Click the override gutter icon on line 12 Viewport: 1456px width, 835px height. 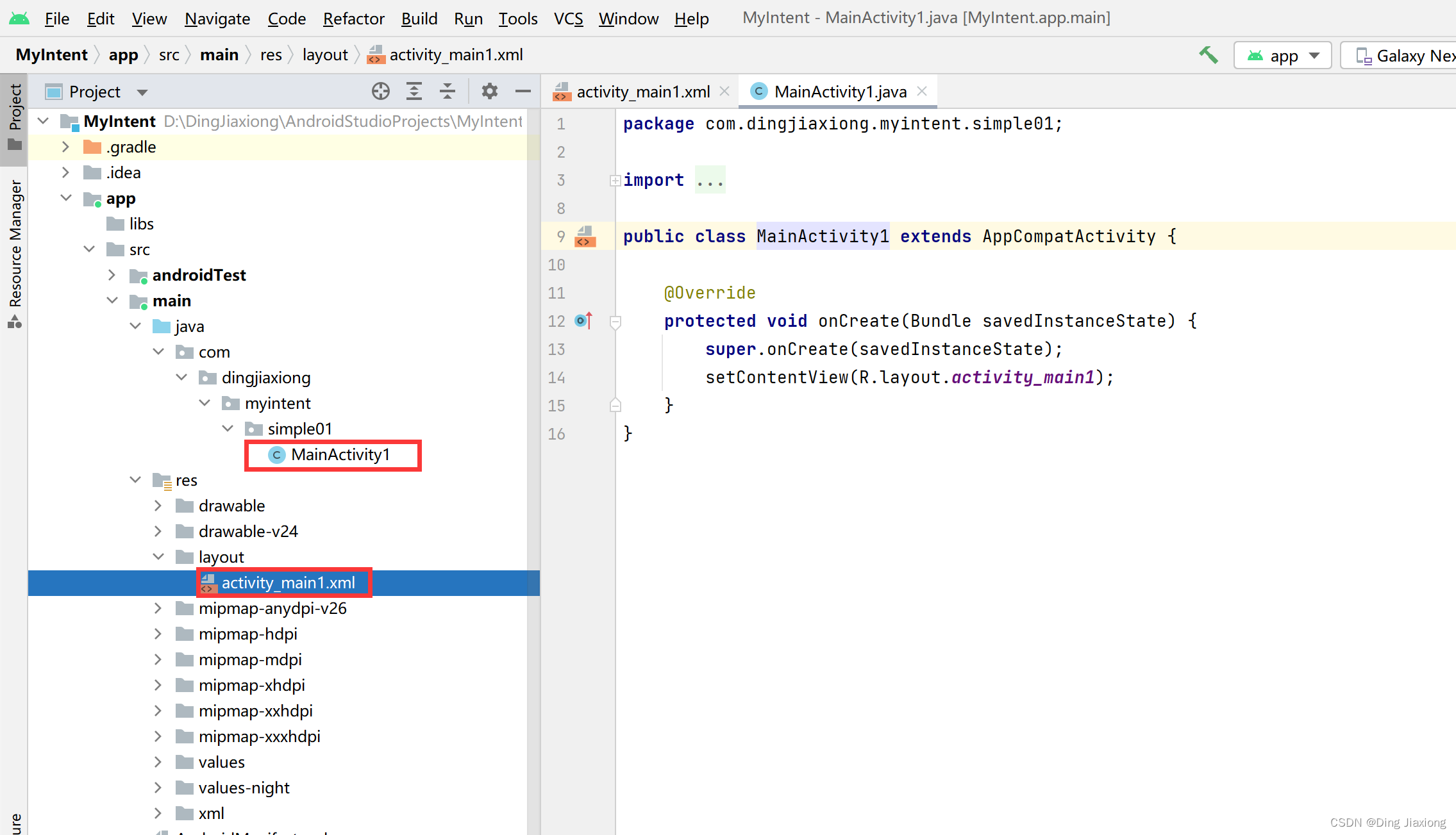coord(583,320)
